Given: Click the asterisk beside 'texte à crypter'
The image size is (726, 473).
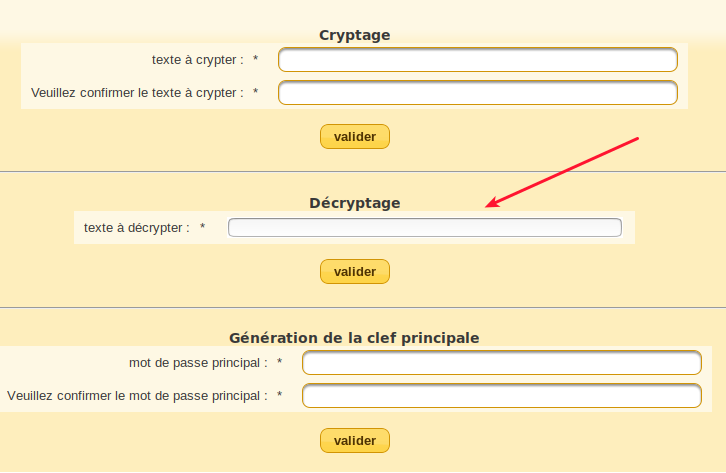Looking at the screenshot, I should (256, 60).
